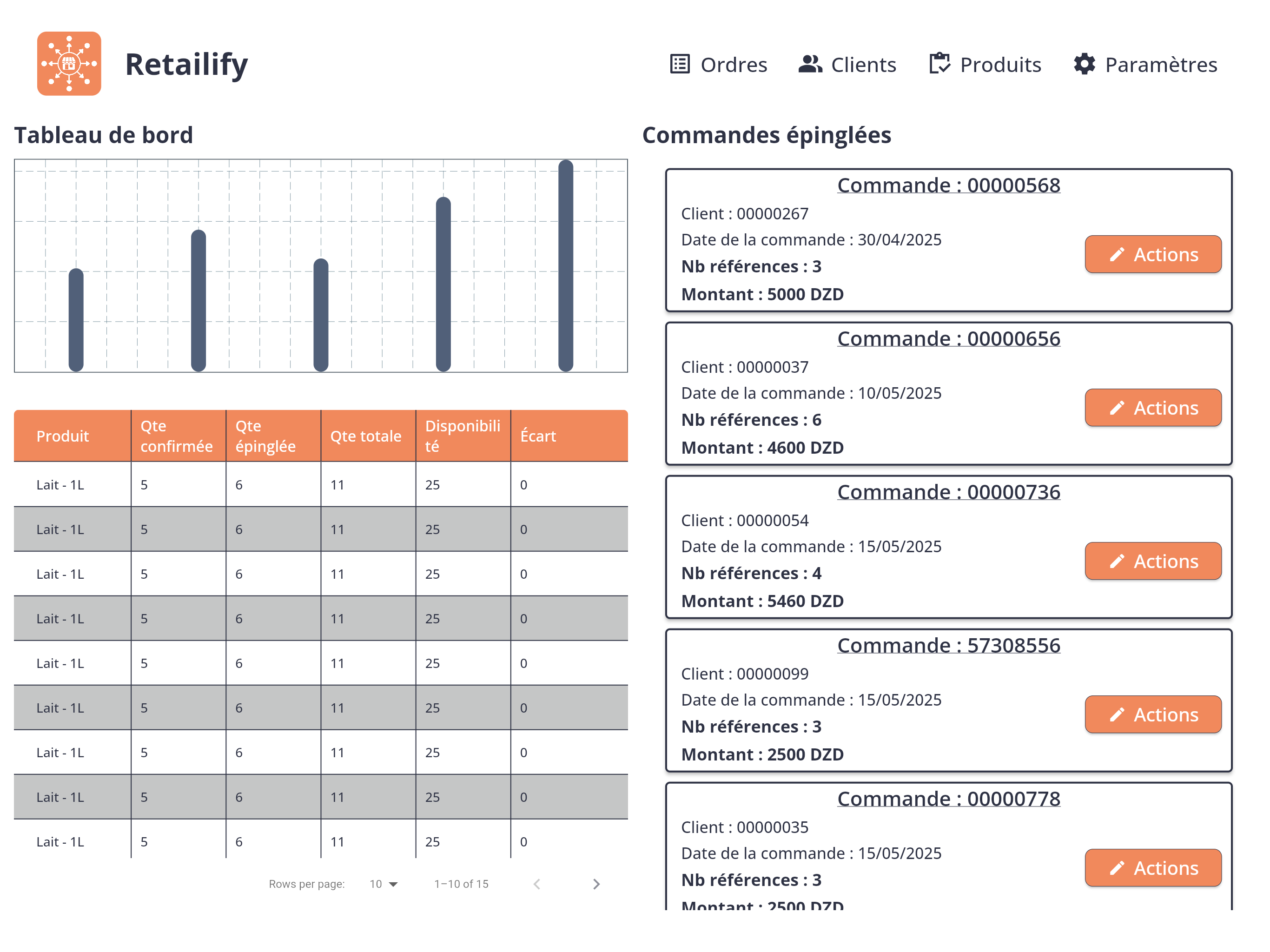Go to previous table page

537,884
